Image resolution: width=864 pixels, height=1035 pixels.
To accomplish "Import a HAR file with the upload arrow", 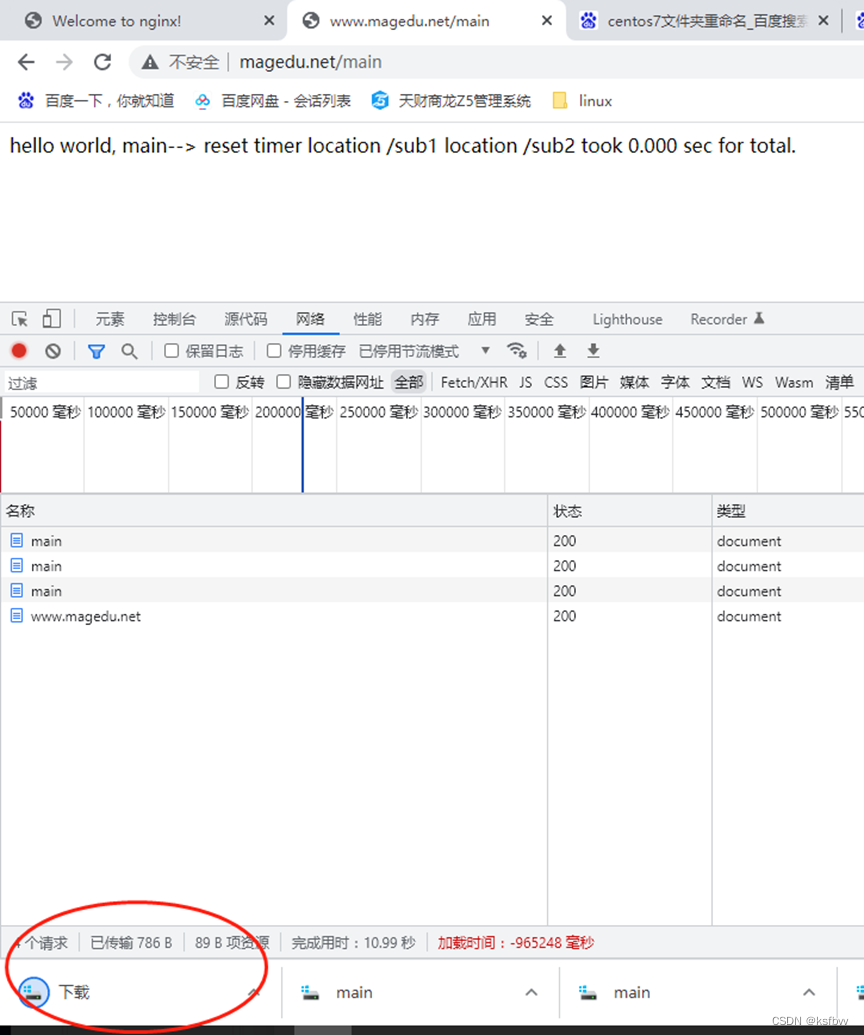I will tap(560, 351).
